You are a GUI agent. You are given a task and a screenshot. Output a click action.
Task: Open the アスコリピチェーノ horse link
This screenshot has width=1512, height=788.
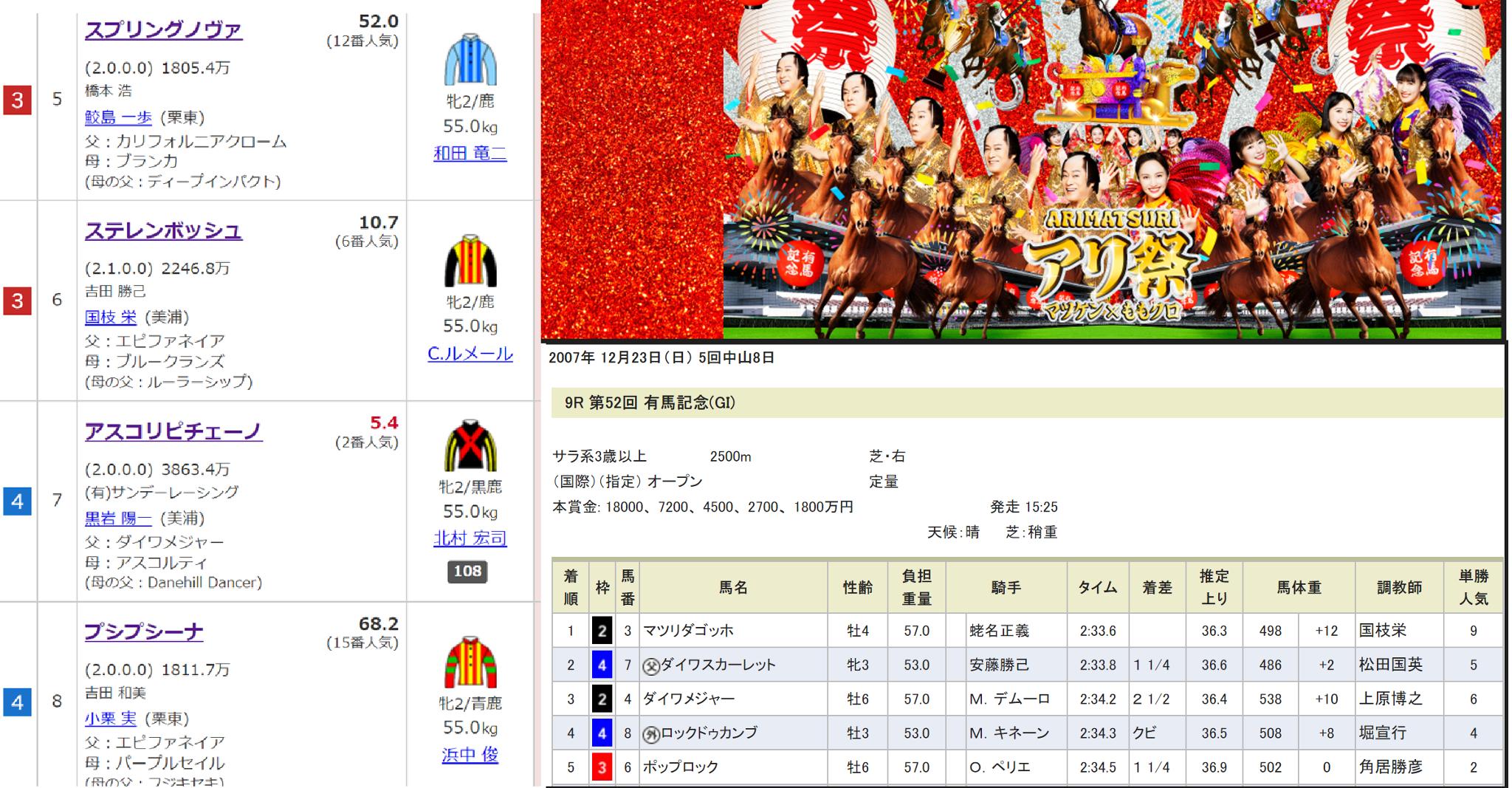[173, 431]
